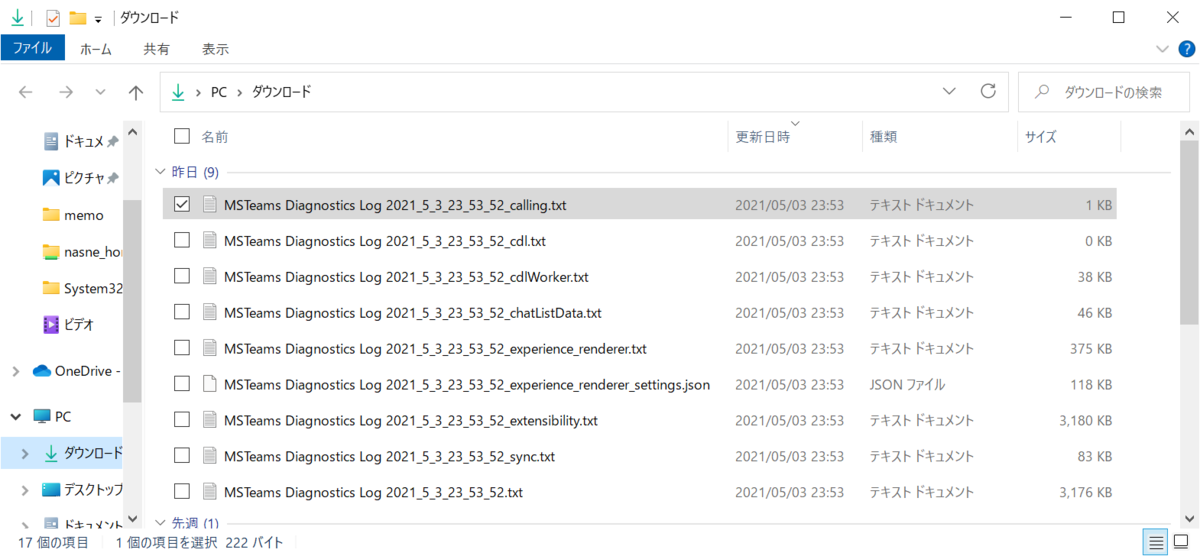Click PC in the address bar
This screenshot has height=556, width=1200.
(218, 92)
